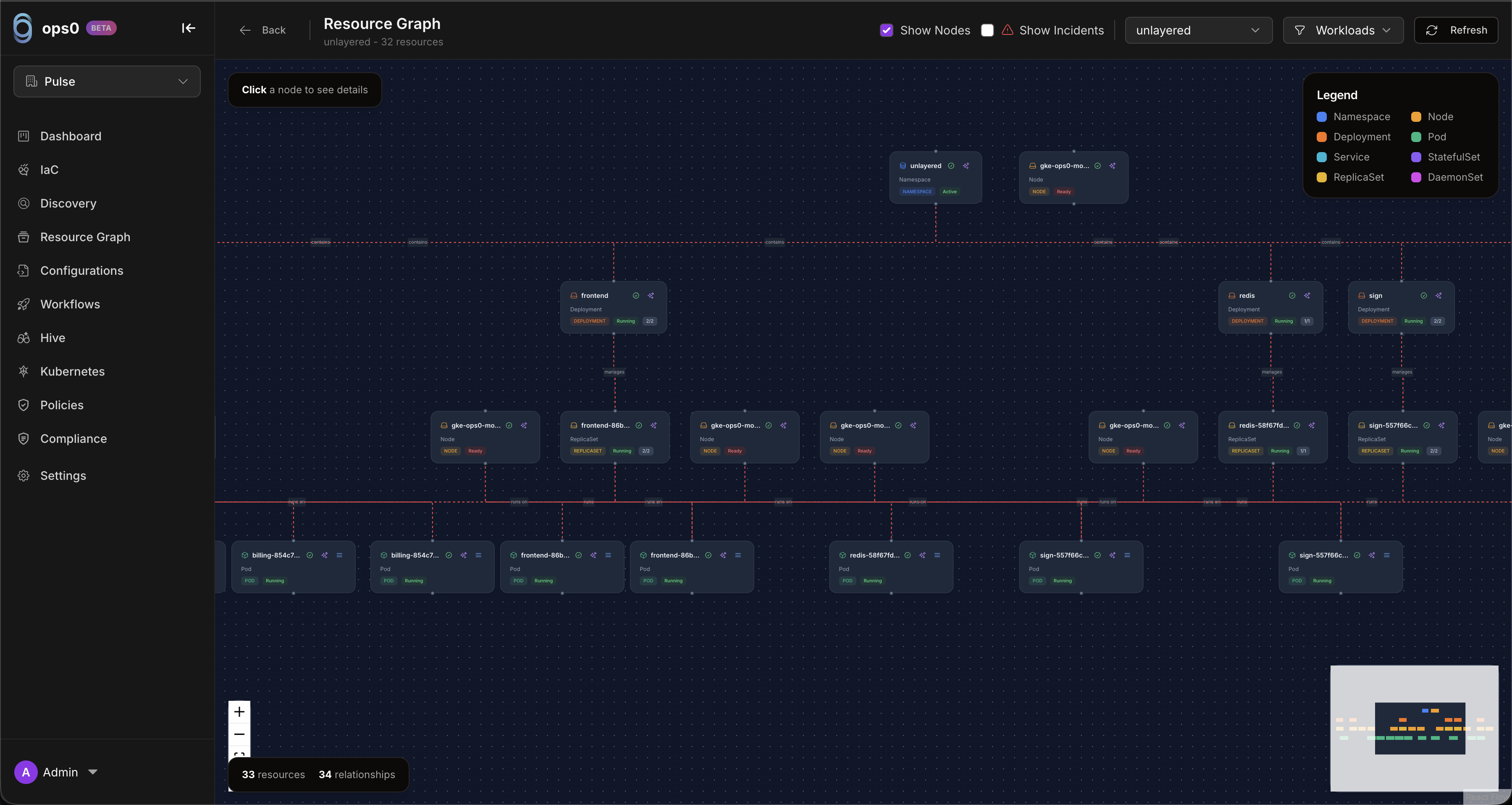
Task: Click the zoom out minus button
Action: point(239,734)
